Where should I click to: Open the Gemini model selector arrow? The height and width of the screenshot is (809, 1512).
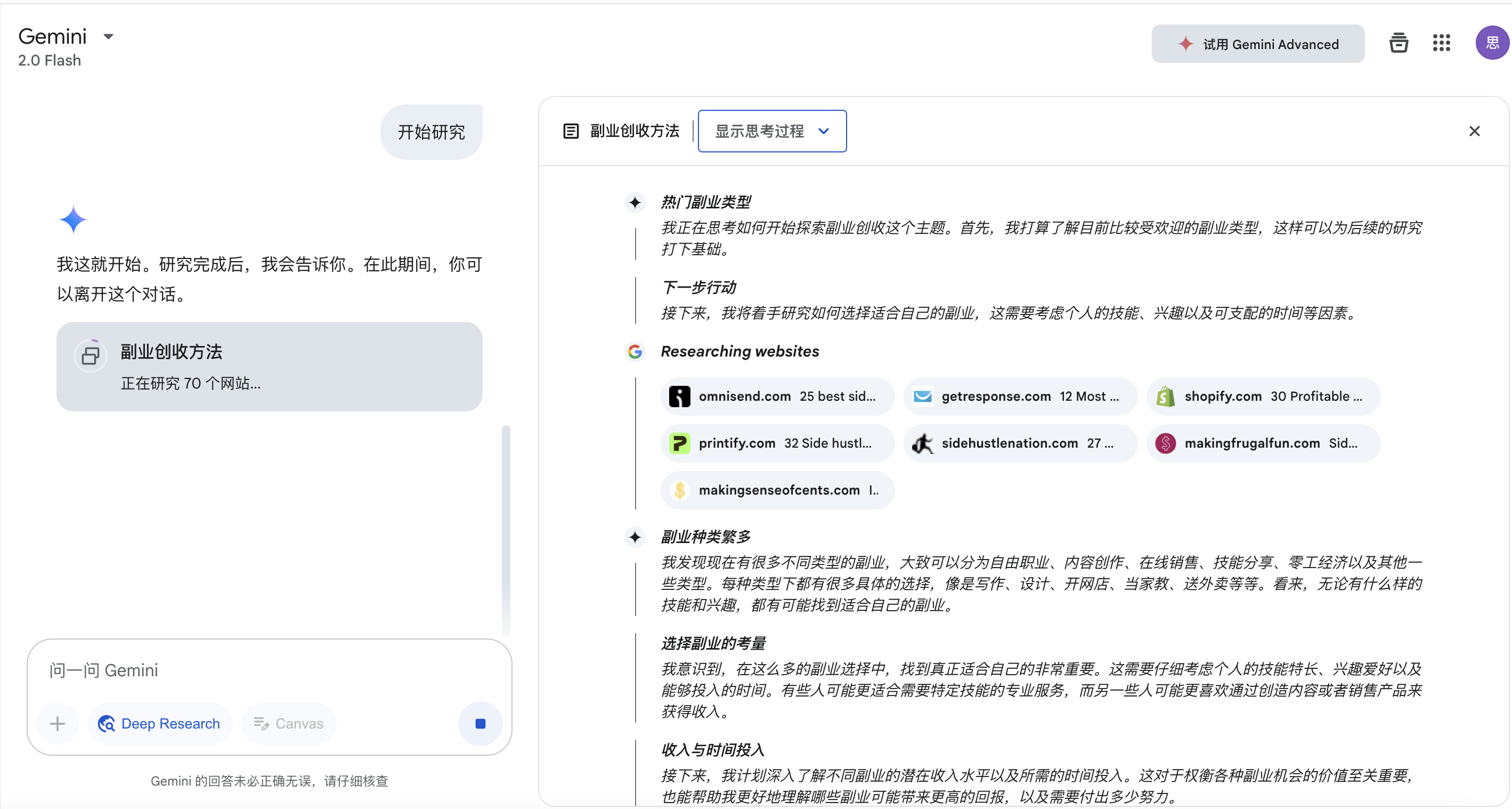coord(108,36)
